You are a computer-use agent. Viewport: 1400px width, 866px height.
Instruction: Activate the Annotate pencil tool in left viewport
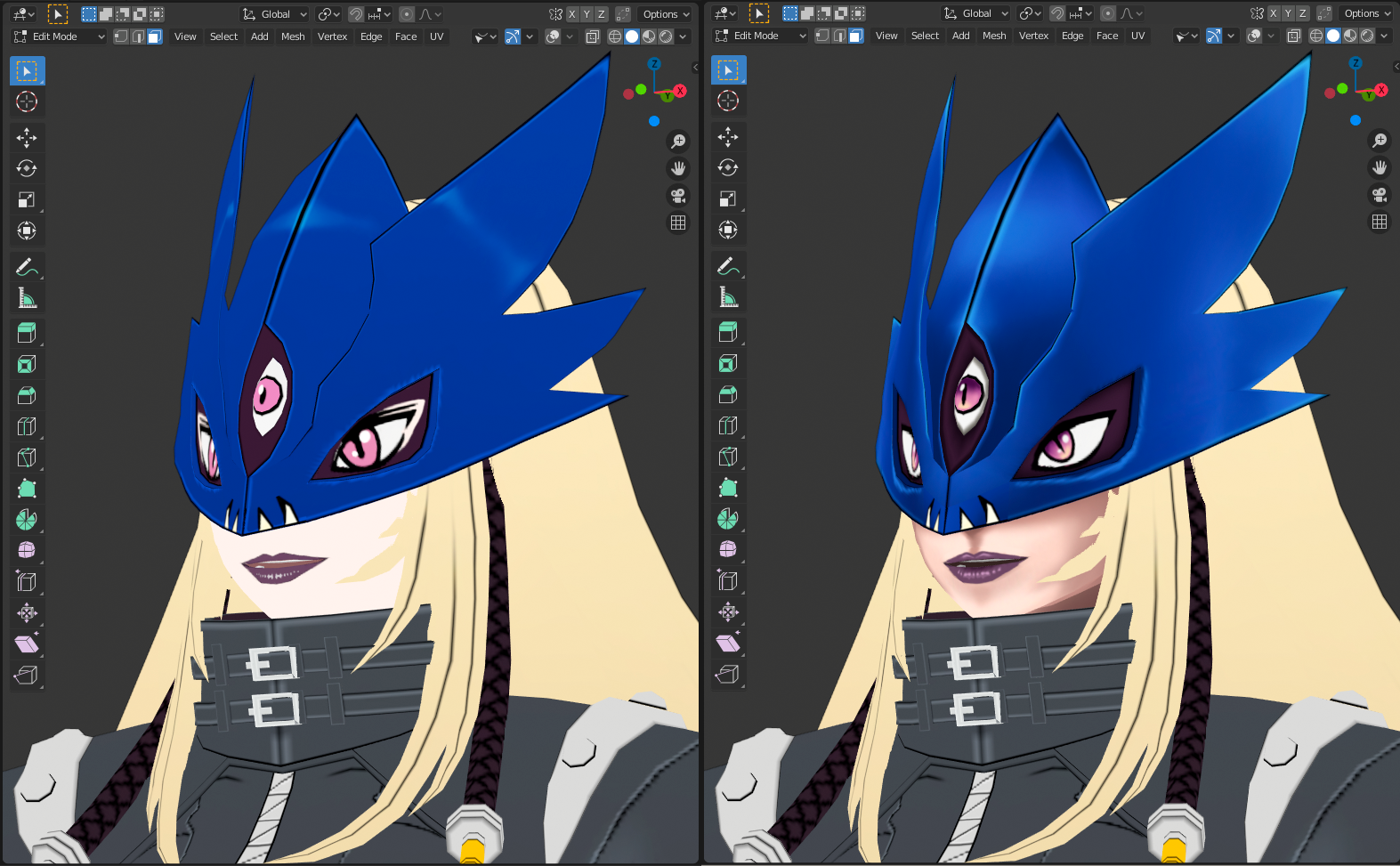27,266
